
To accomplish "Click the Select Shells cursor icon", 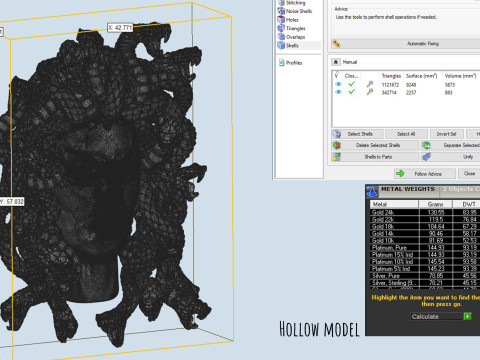I will point(337,134).
